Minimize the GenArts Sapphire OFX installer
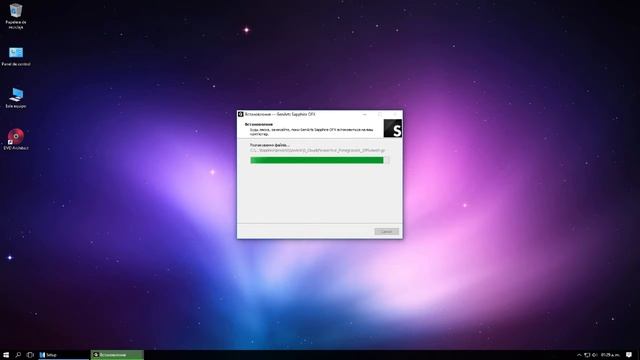The height and width of the screenshot is (360, 640). [x=364, y=114]
